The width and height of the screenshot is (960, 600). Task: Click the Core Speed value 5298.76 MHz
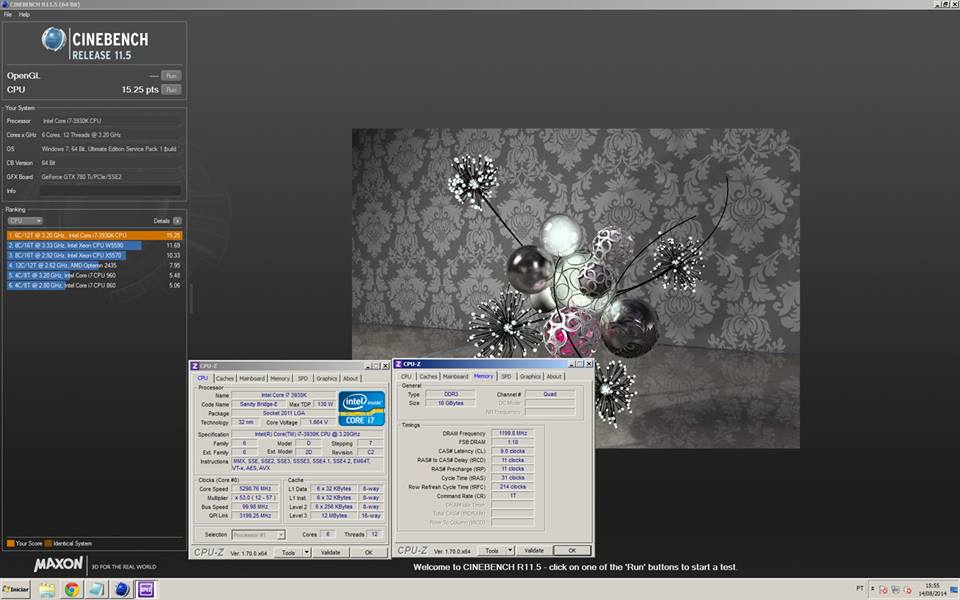(x=256, y=489)
